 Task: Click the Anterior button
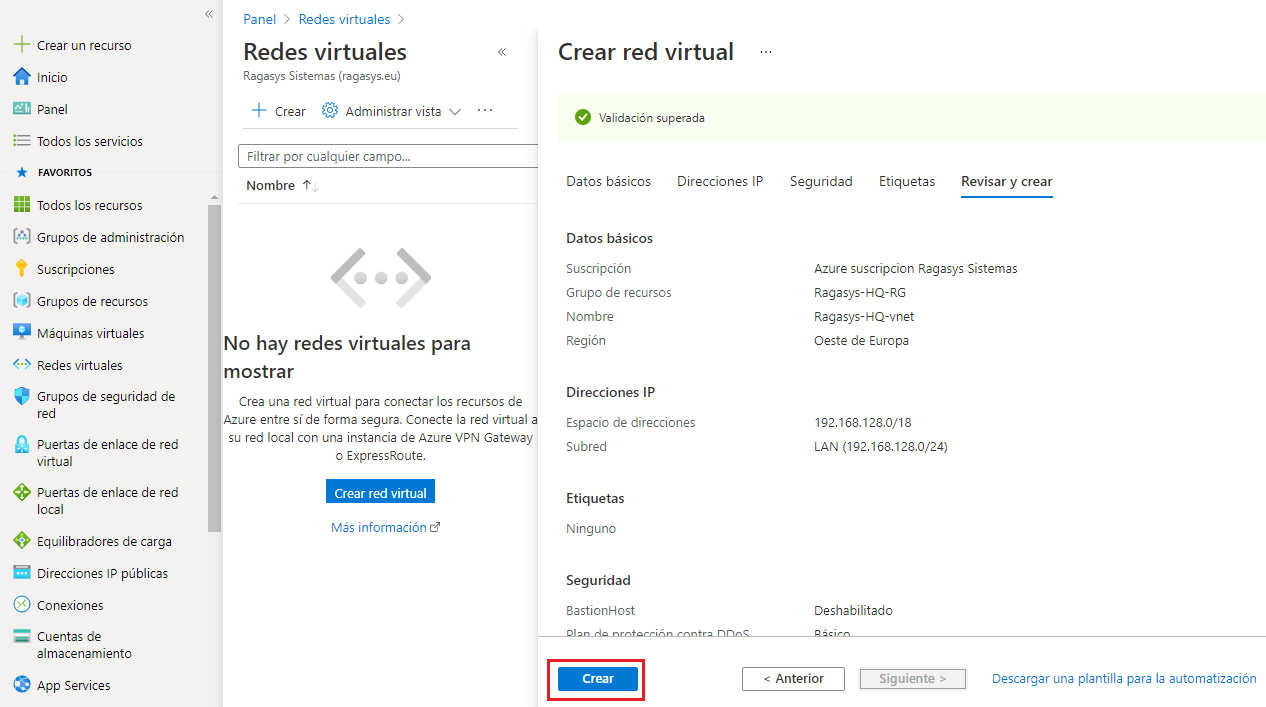tap(793, 679)
